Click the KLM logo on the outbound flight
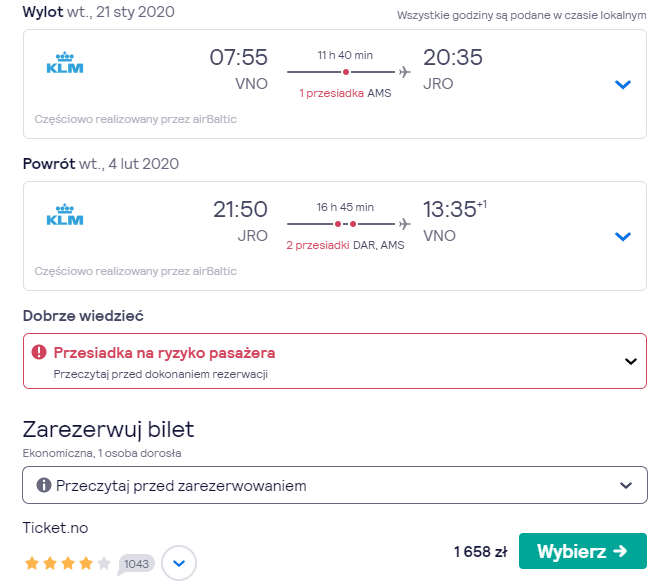 [65, 63]
